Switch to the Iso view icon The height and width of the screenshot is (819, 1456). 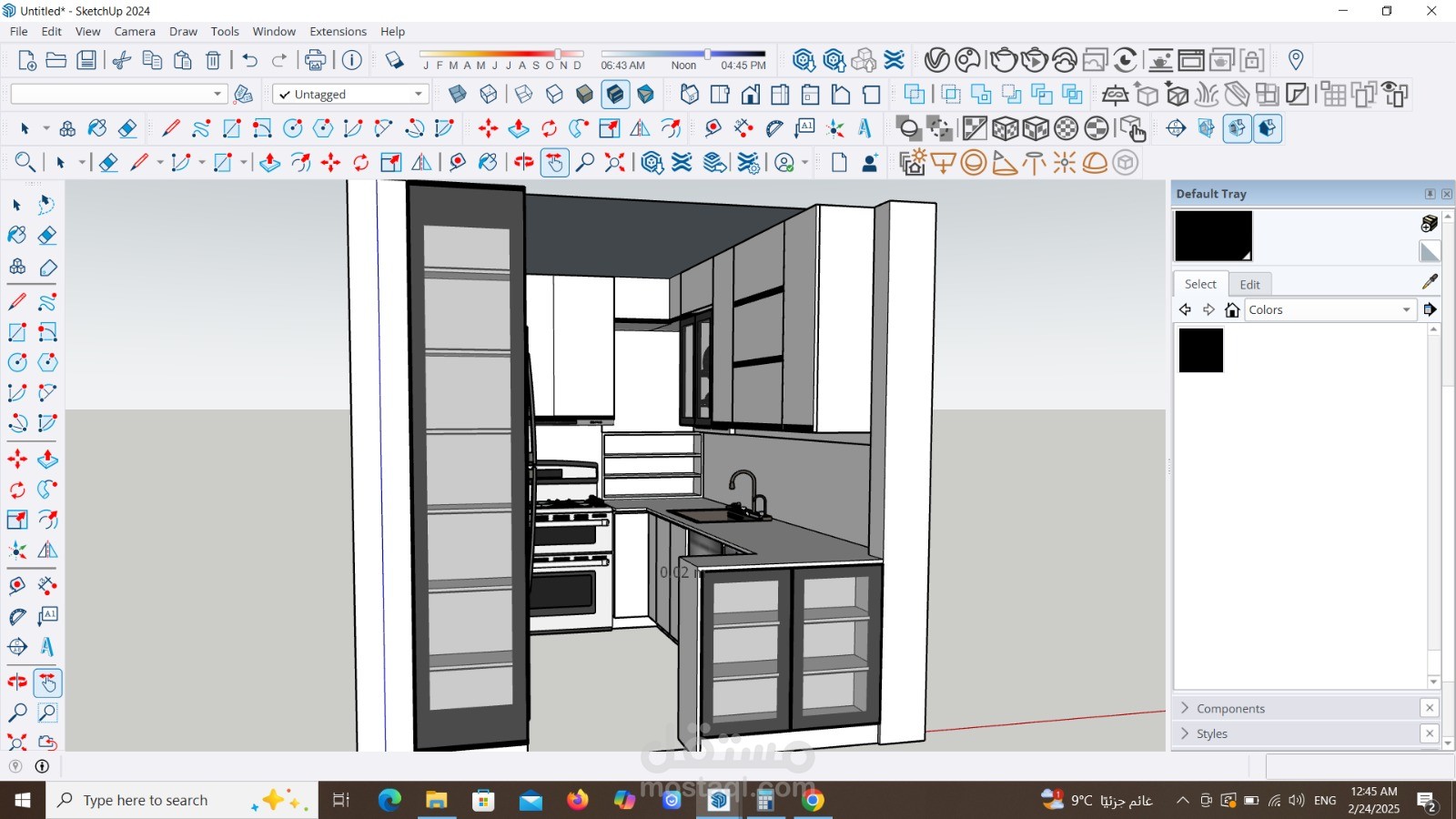(690, 95)
